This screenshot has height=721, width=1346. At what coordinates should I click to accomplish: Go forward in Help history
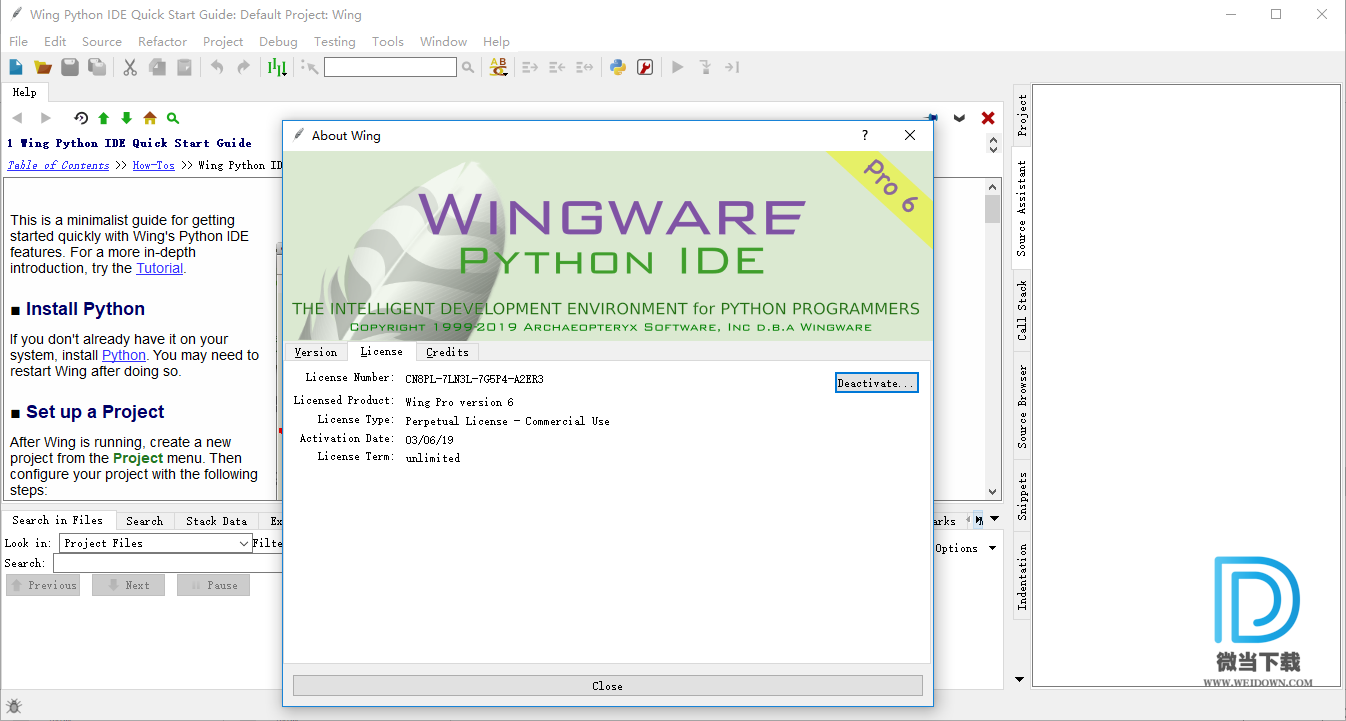coord(45,118)
